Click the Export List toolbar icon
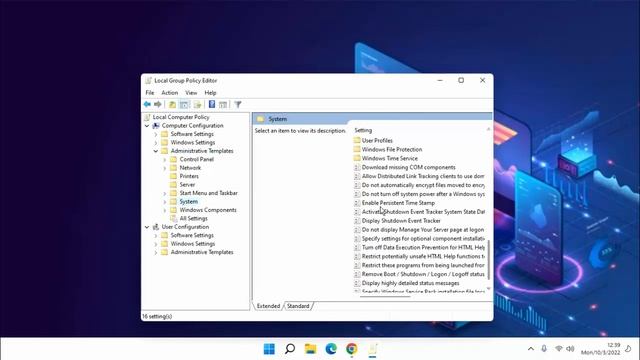Viewport: 640px width, 360px height. (x=198, y=104)
